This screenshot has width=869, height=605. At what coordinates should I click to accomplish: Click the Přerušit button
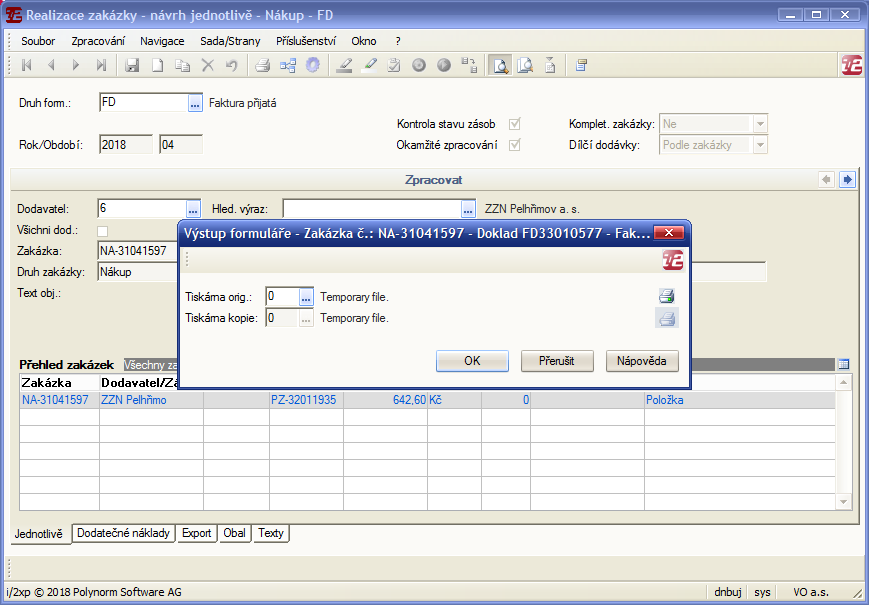[557, 361]
